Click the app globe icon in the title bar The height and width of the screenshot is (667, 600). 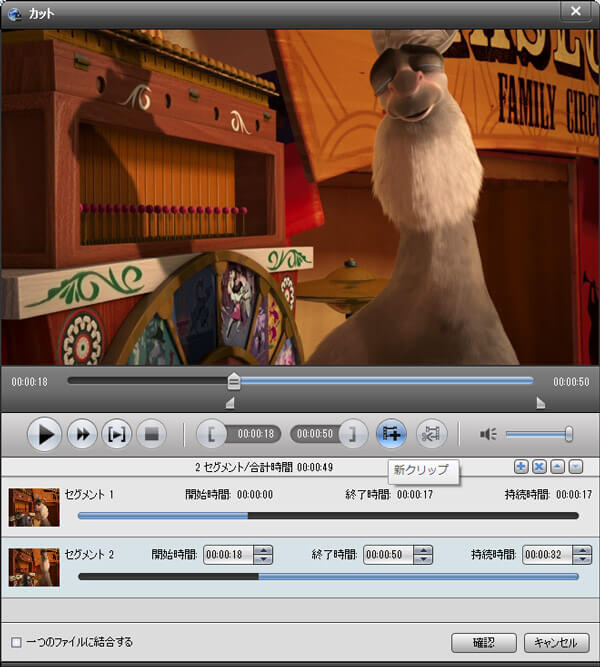coord(14,14)
